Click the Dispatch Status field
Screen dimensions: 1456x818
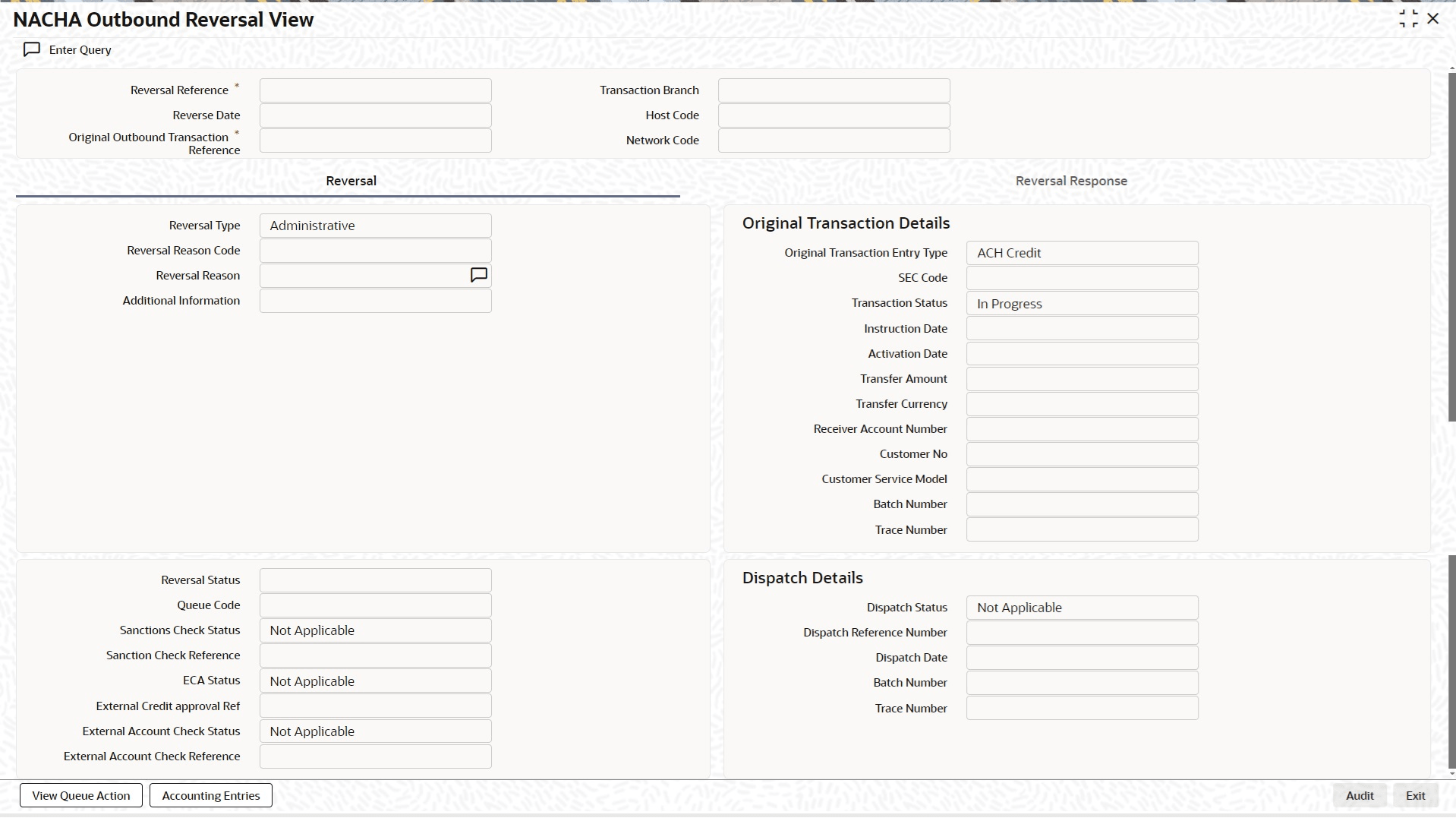(1083, 608)
